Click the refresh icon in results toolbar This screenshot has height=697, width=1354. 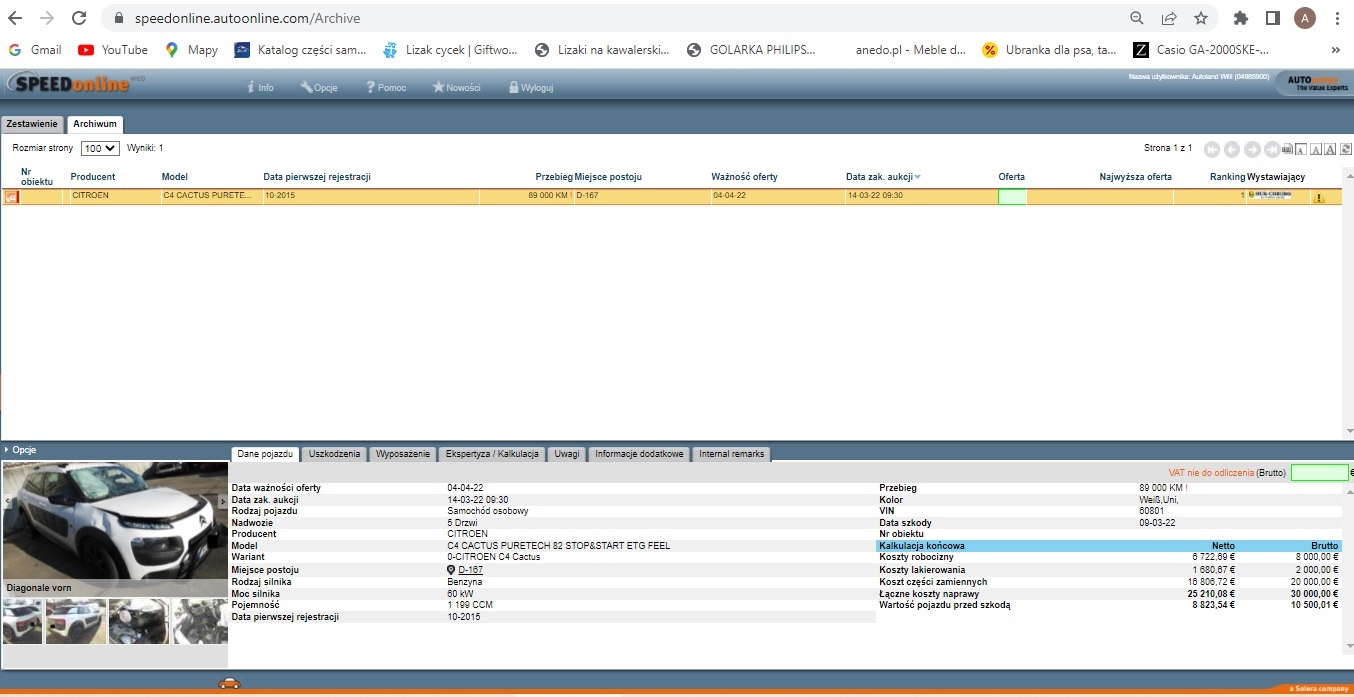(x=1346, y=149)
